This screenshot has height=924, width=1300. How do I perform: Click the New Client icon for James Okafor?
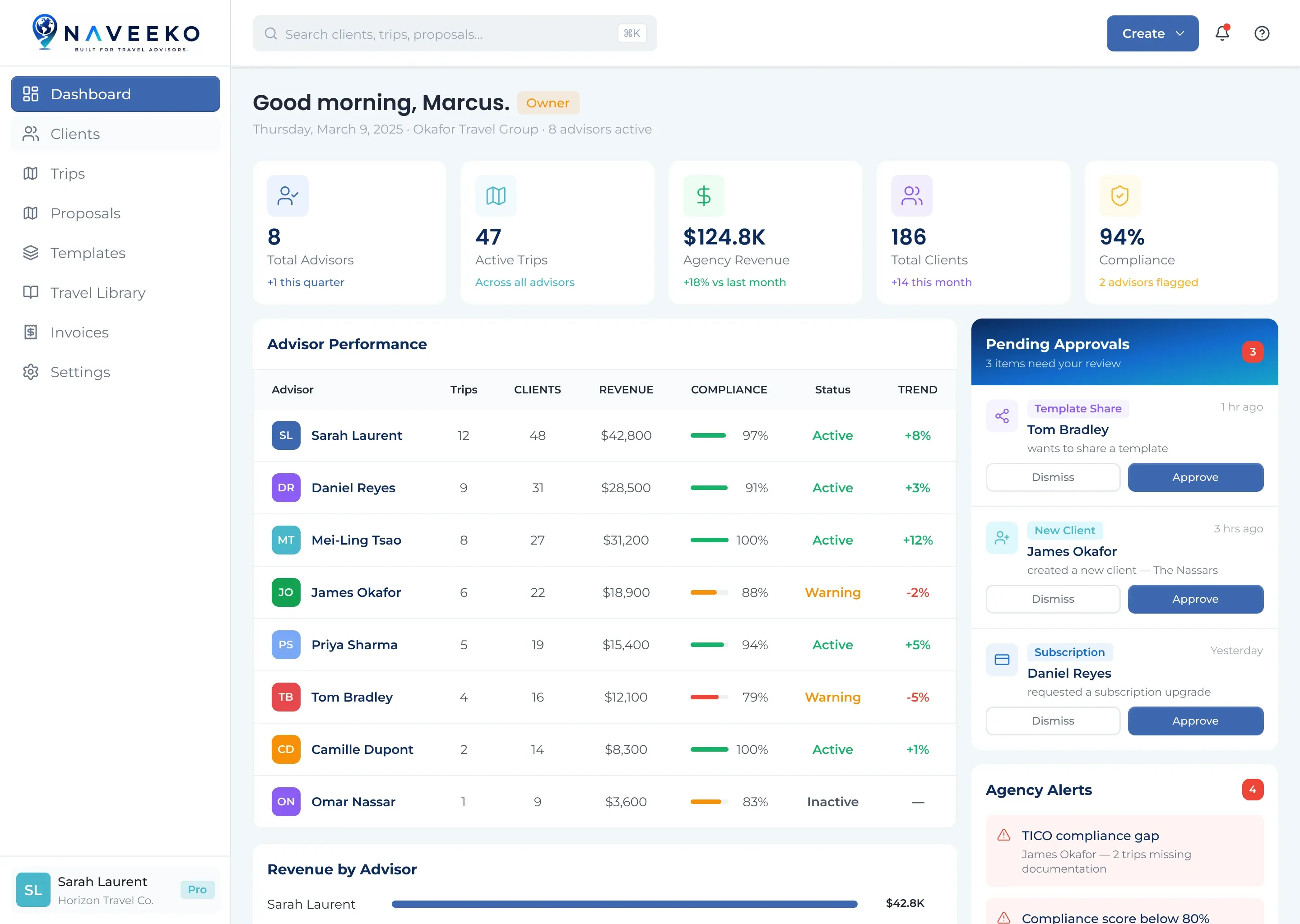tap(1002, 538)
